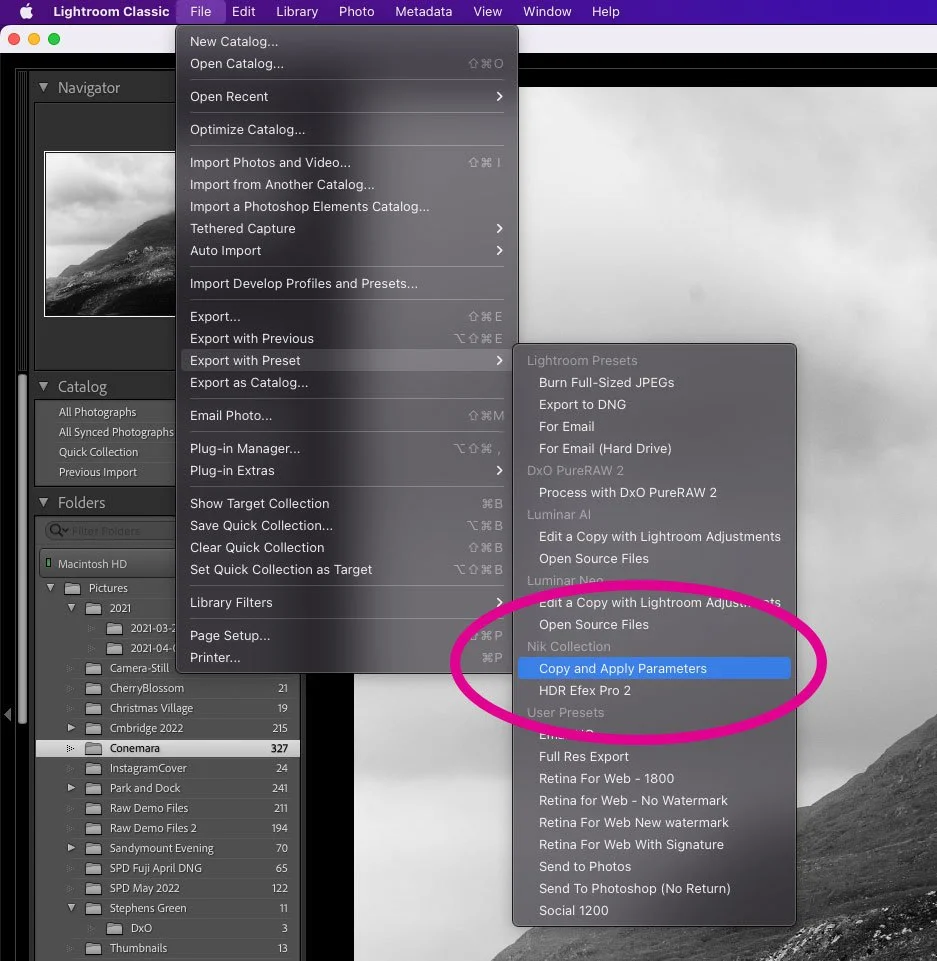
Task: Select For Email (Hard Drive) preset
Action: pyautogui.click(x=654, y=449)
